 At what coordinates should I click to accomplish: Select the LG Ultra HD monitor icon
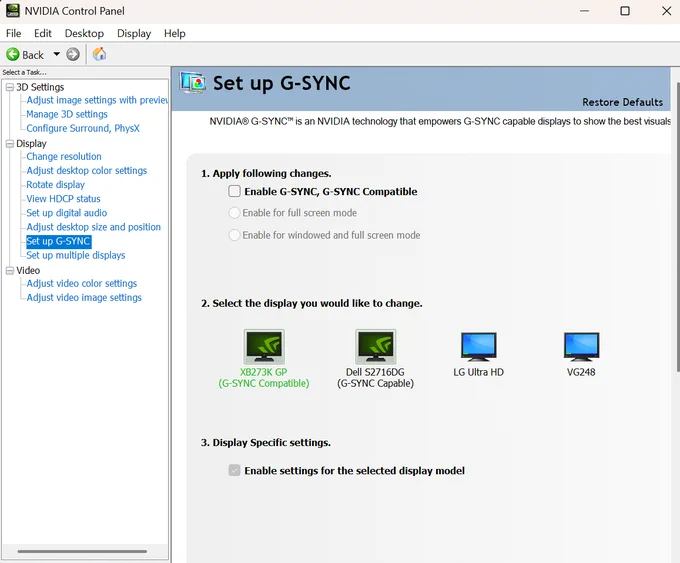point(478,347)
